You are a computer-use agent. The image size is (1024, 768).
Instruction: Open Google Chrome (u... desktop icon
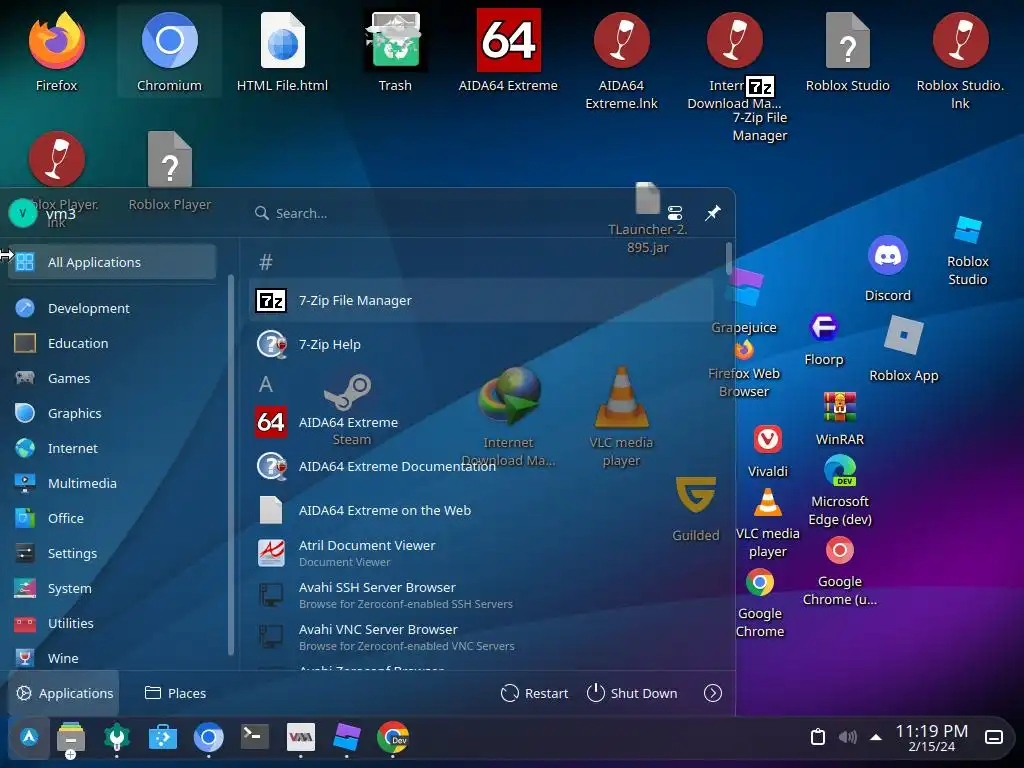coord(840,571)
